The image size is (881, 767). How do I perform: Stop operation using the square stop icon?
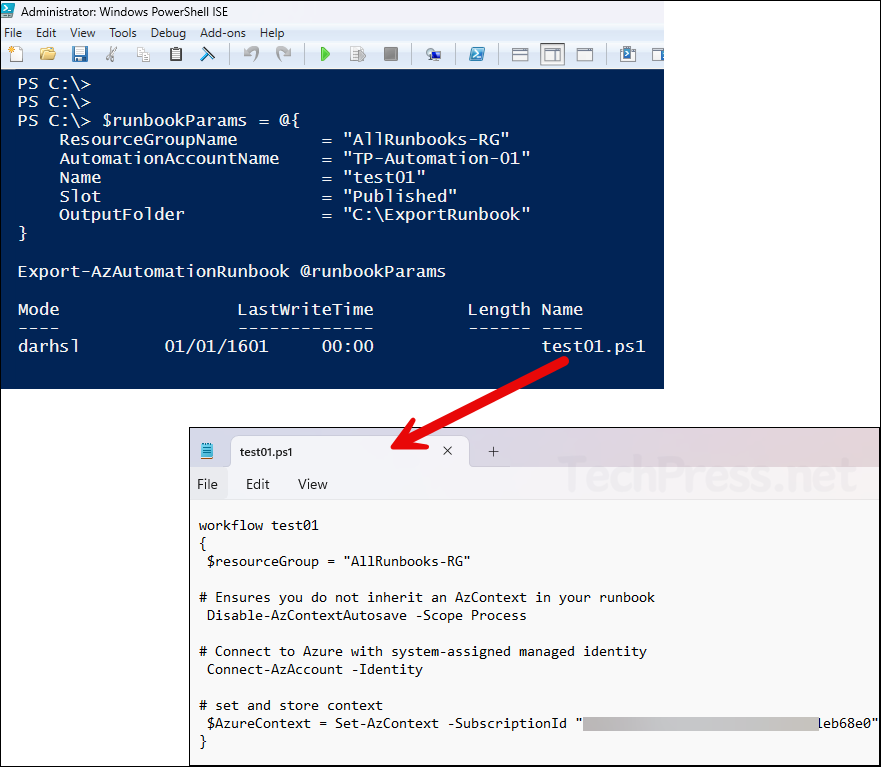[390, 54]
